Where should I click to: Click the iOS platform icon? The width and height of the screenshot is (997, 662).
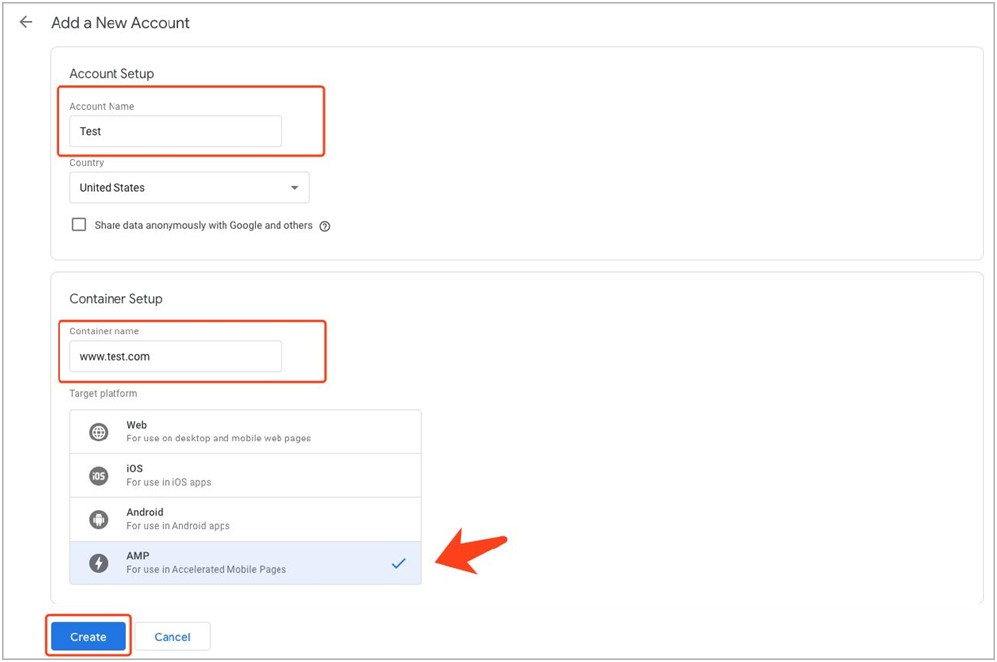coord(99,476)
